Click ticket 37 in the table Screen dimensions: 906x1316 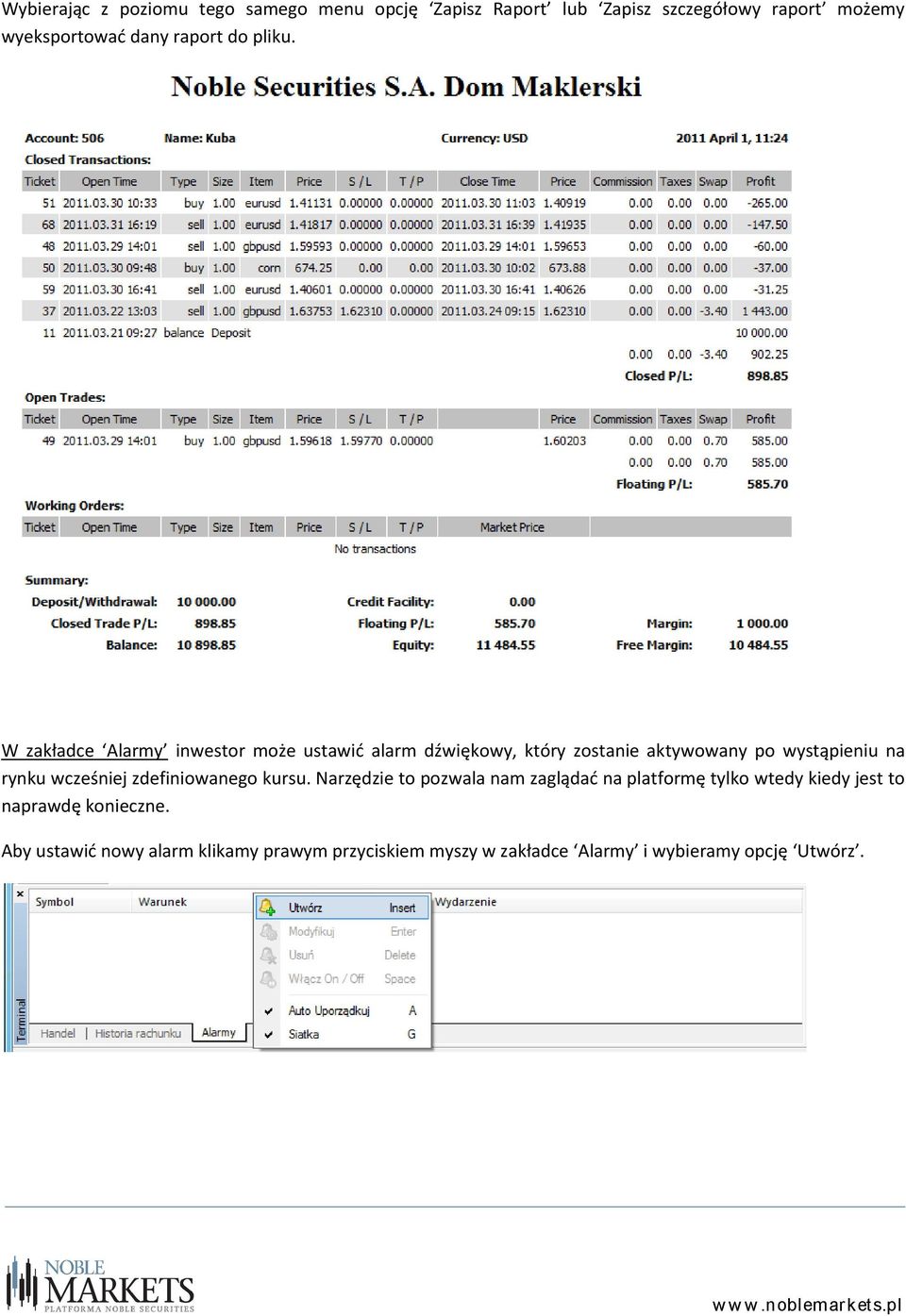(x=48, y=311)
